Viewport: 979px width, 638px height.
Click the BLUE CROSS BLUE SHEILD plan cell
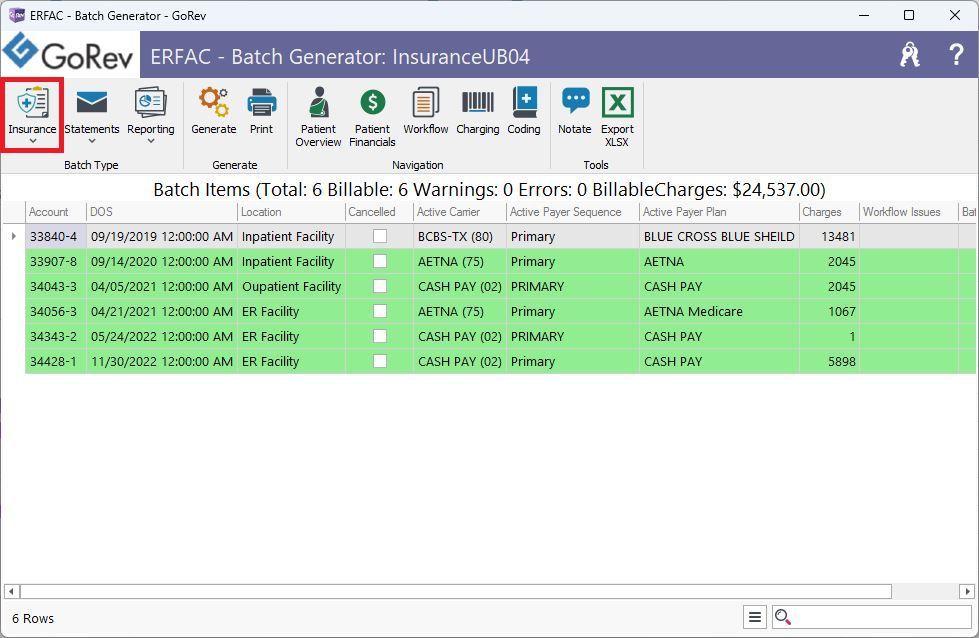pyautogui.click(x=719, y=237)
